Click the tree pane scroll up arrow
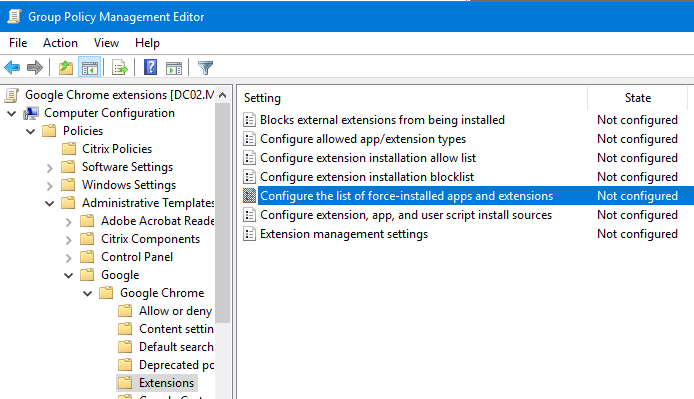Viewport: 694px width, 399px height. coord(223,95)
